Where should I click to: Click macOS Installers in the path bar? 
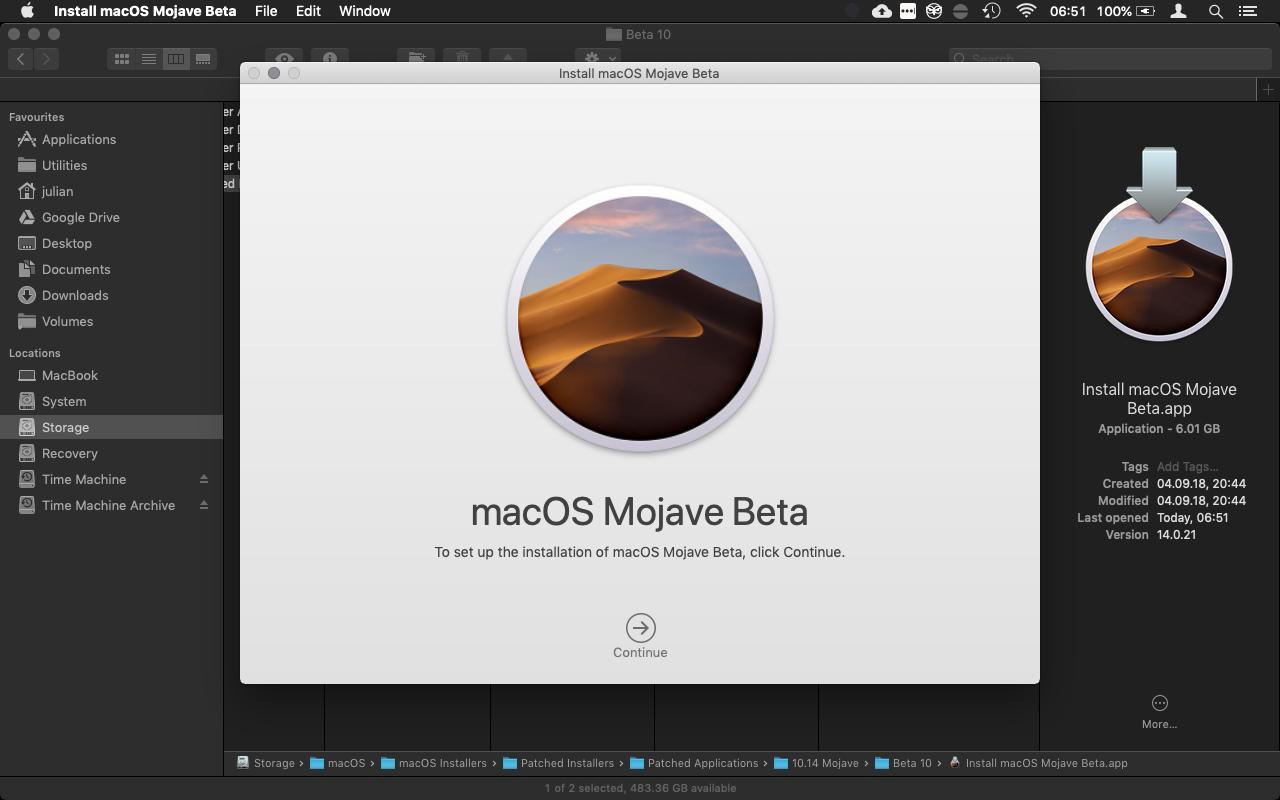coord(434,763)
